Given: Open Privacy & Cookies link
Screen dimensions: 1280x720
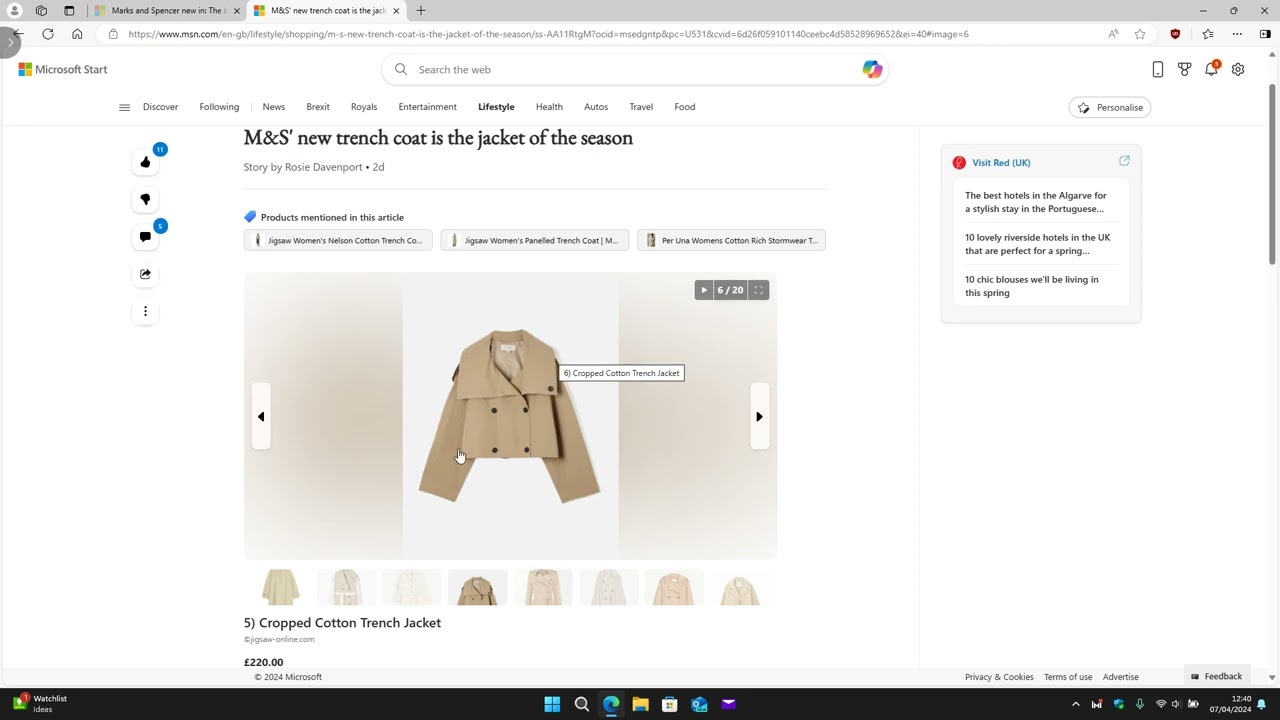Looking at the screenshot, I should [999, 677].
